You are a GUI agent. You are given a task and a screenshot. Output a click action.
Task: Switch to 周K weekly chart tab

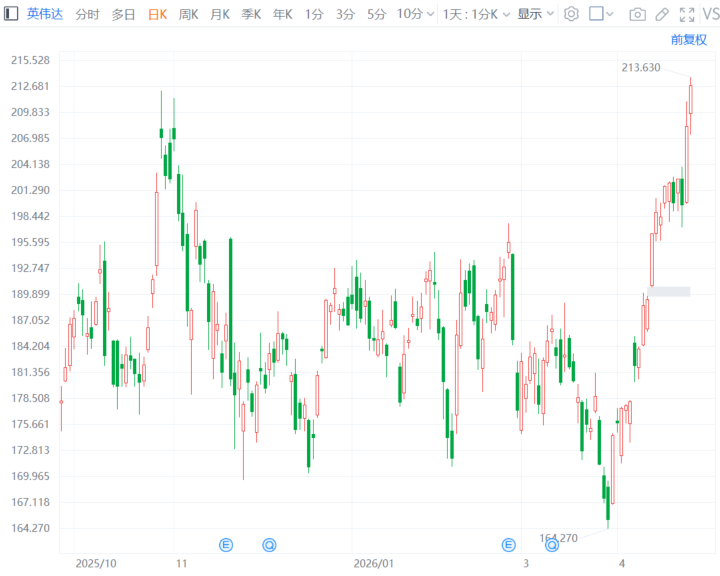click(188, 14)
